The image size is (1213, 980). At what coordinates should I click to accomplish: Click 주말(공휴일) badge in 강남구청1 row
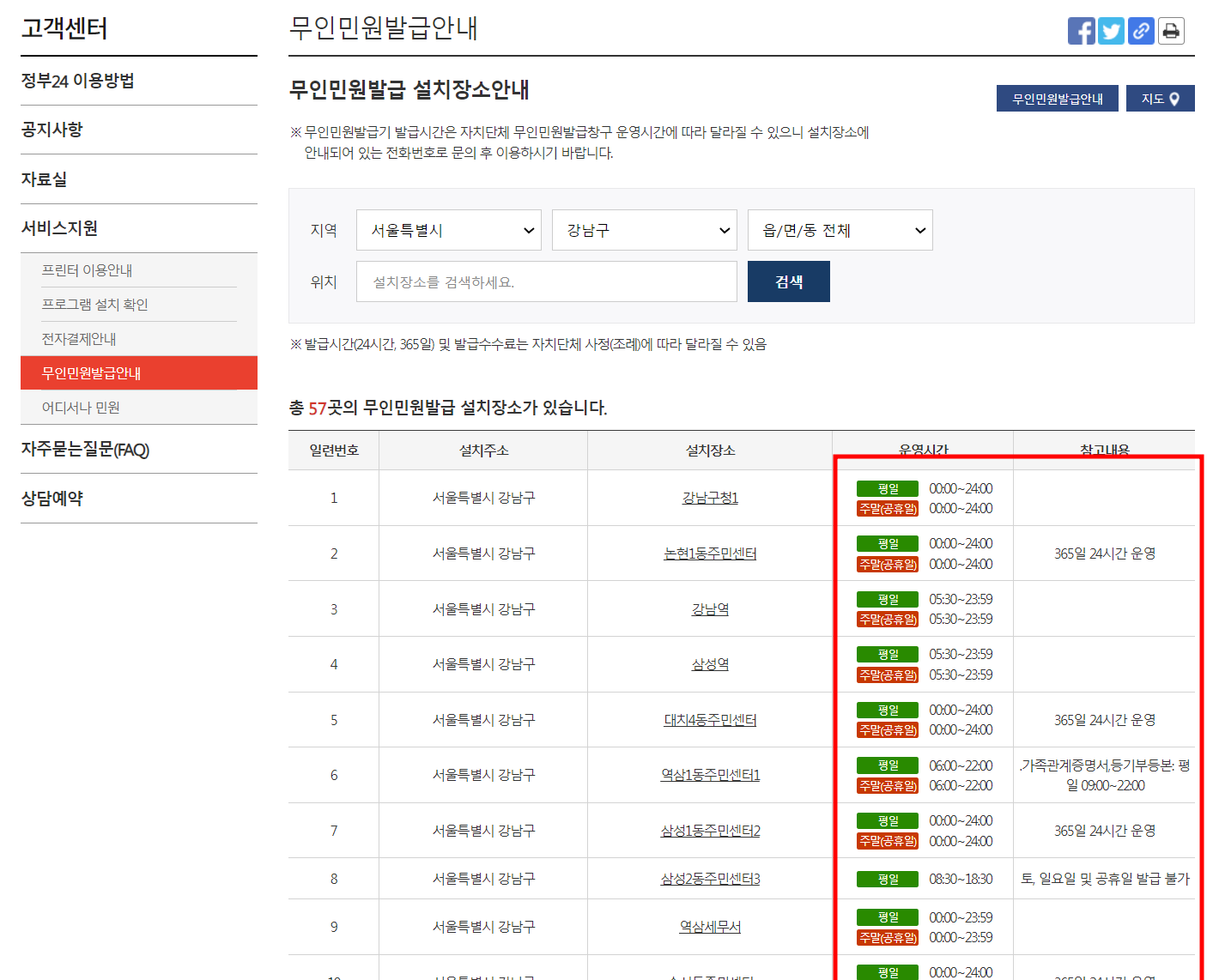[888, 509]
